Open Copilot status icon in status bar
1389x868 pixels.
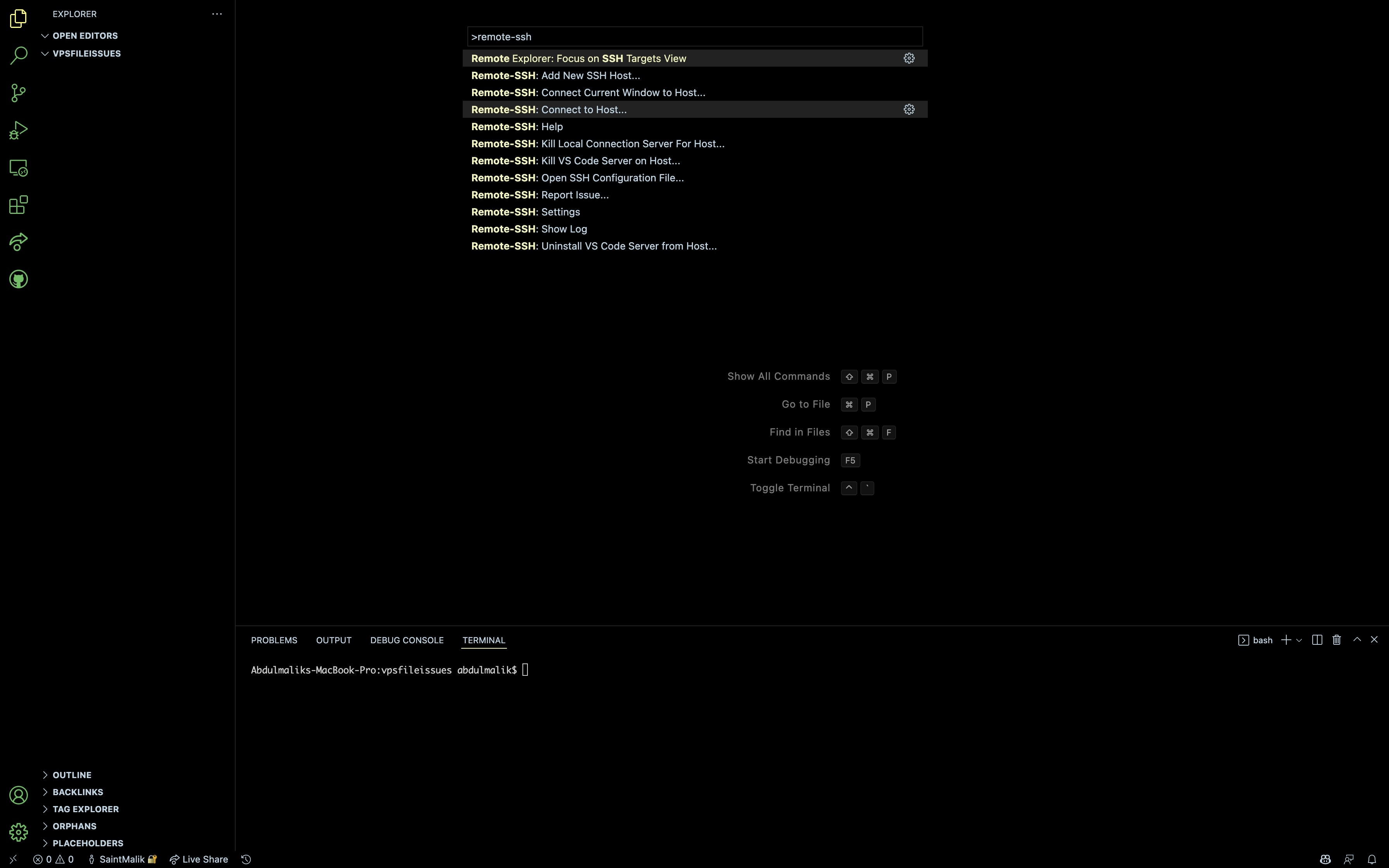pos(1325,859)
